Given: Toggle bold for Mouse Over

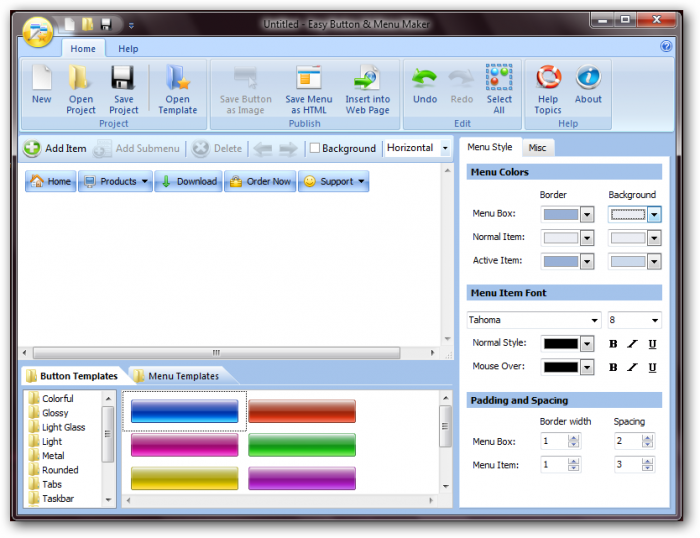Looking at the screenshot, I should tap(613, 367).
